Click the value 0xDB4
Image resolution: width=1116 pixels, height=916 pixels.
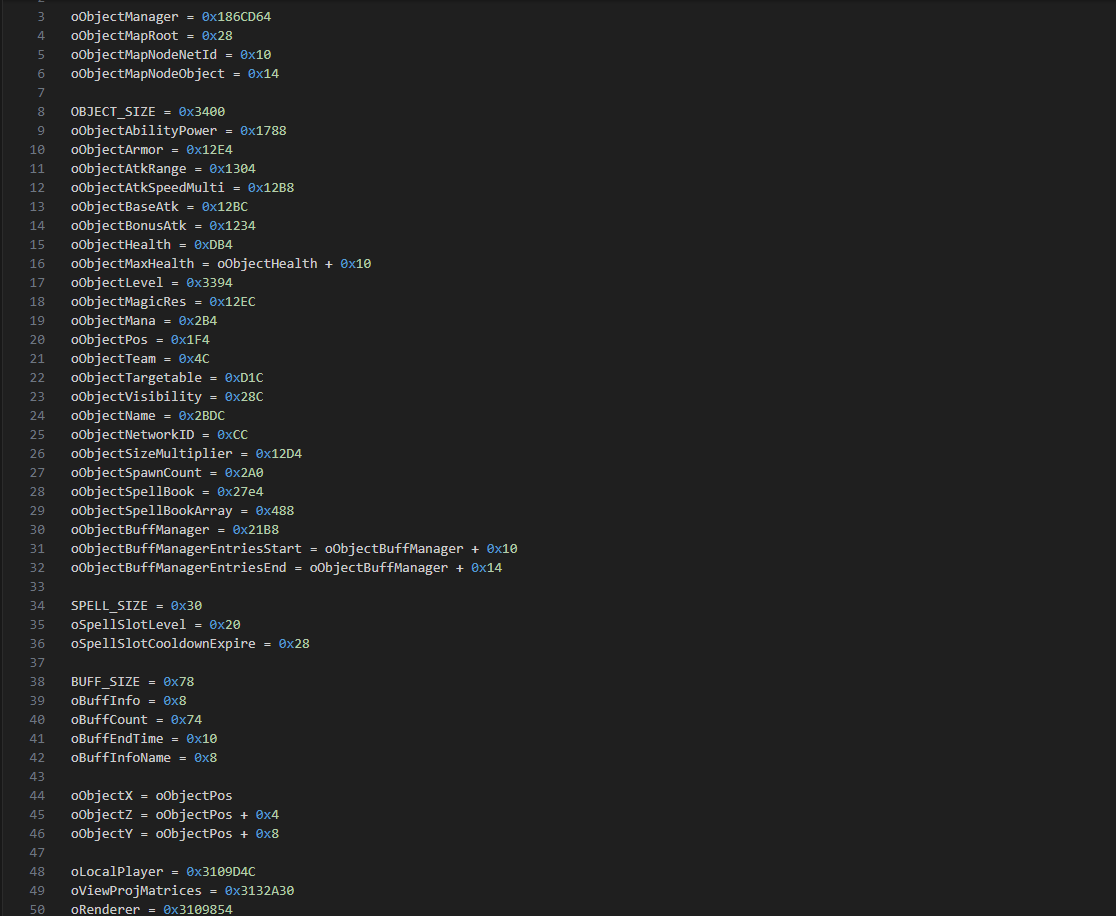coord(214,245)
